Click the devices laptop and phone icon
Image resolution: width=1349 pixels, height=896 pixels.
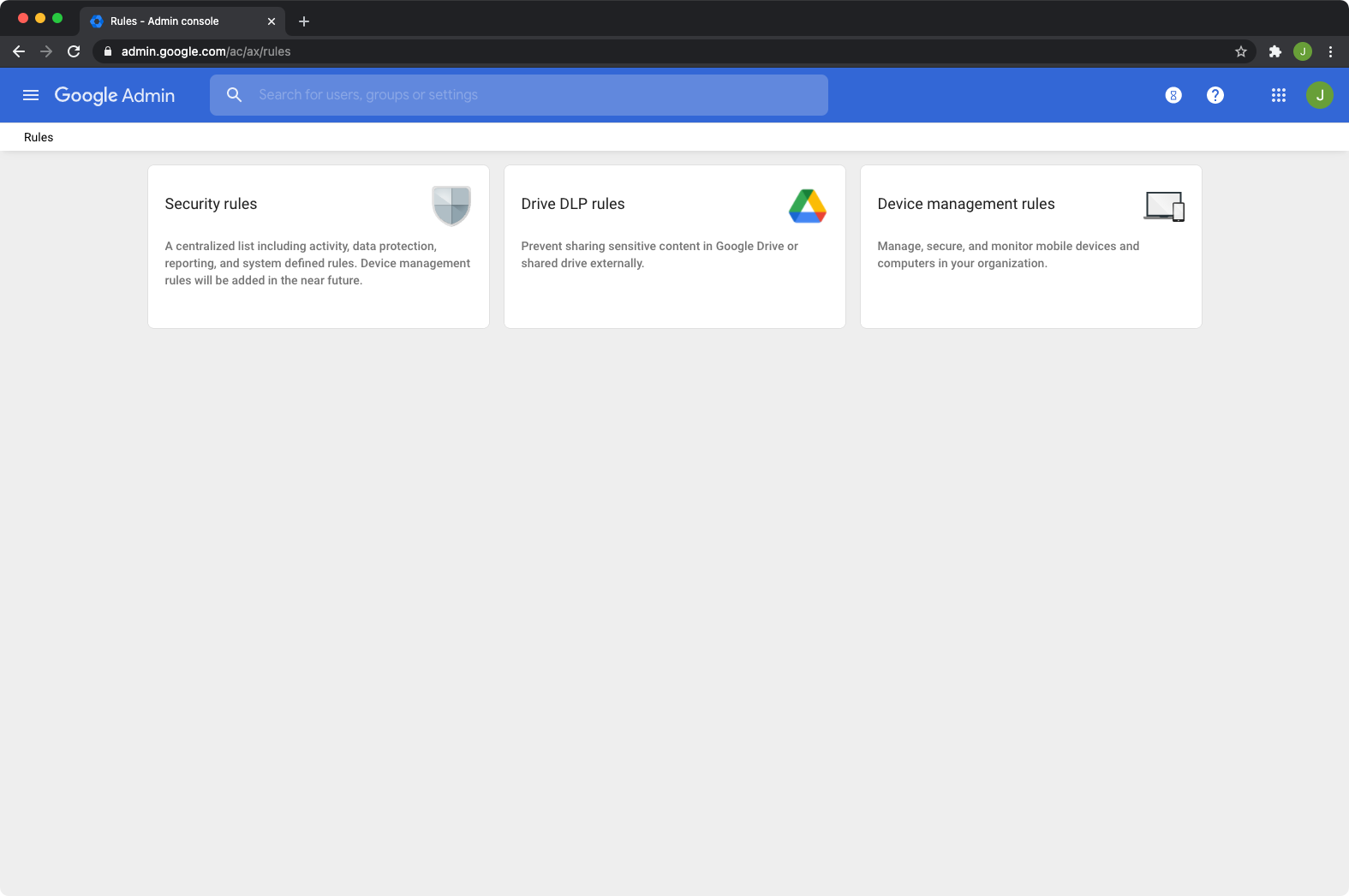pyautogui.click(x=1164, y=206)
